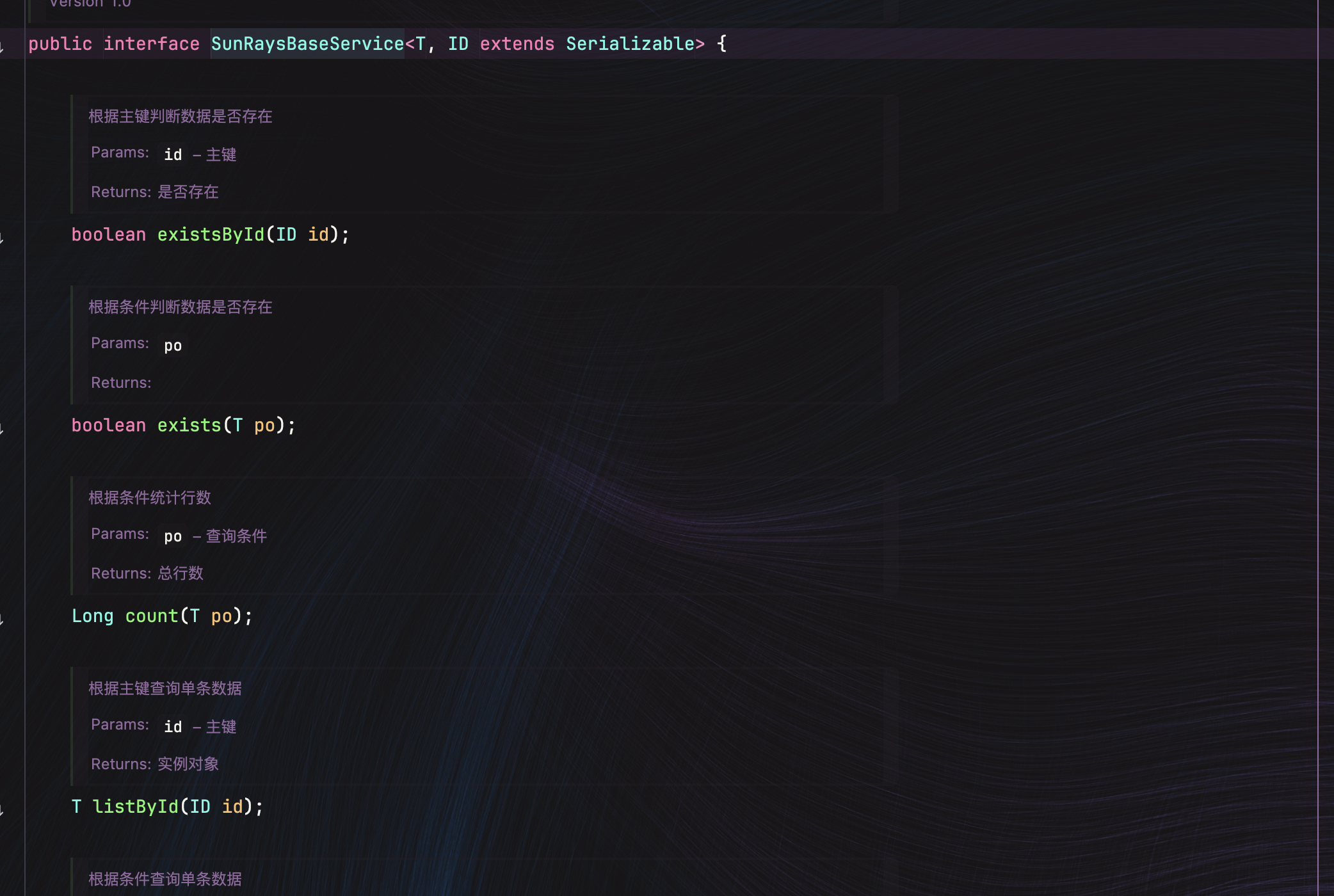
Task: Click 'po' param in the 根据条件判断数据是否存在 doc
Action: point(173,346)
